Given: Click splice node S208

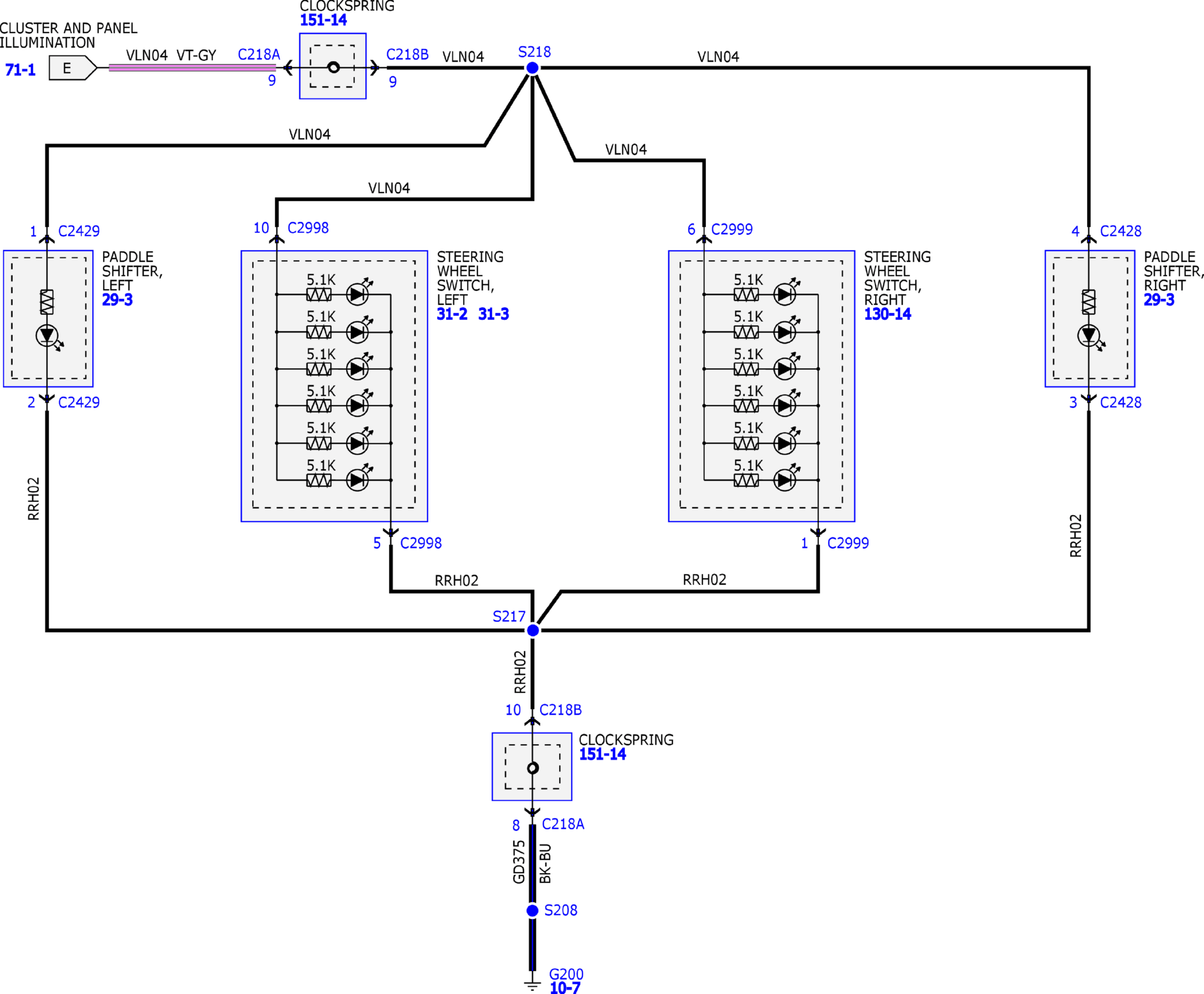Looking at the screenshot, I should pyautogui.click(x=532, y=910).
